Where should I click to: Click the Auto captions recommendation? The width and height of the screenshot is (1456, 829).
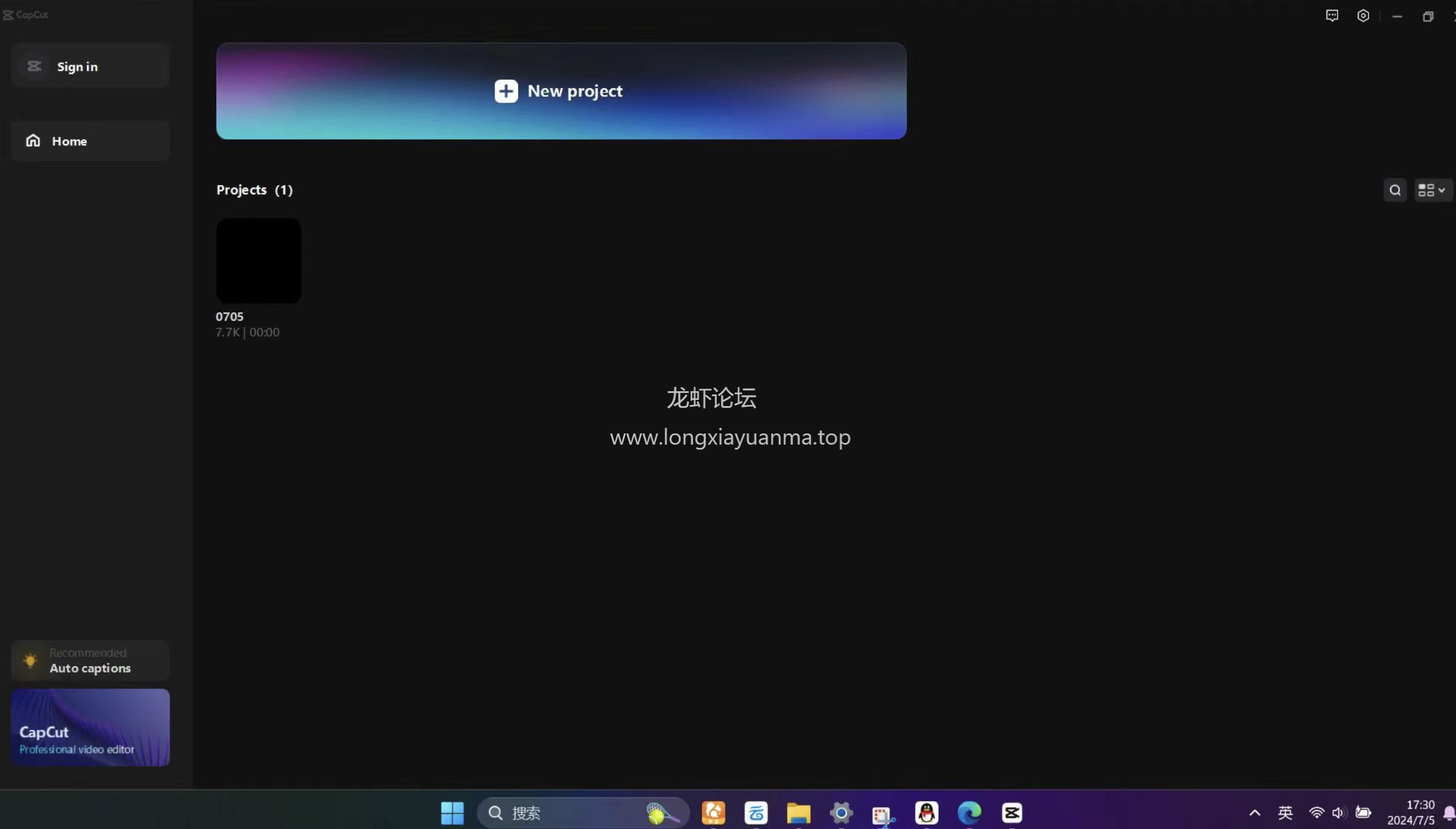90,660
